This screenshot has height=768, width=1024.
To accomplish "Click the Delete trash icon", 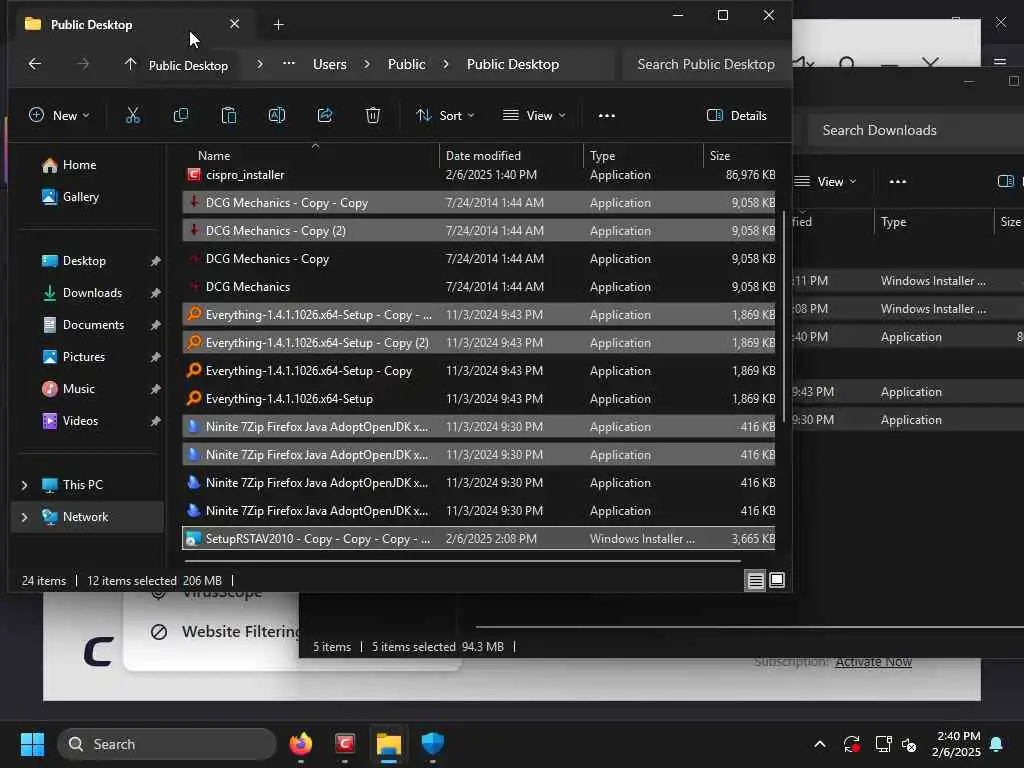I will [372, 116].
